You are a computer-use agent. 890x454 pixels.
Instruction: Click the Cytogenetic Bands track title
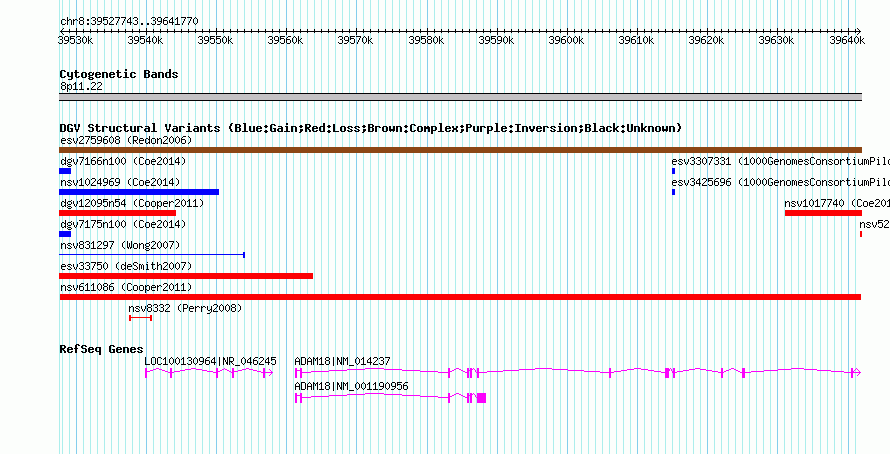pyautogui.click(x=119, y=74)
